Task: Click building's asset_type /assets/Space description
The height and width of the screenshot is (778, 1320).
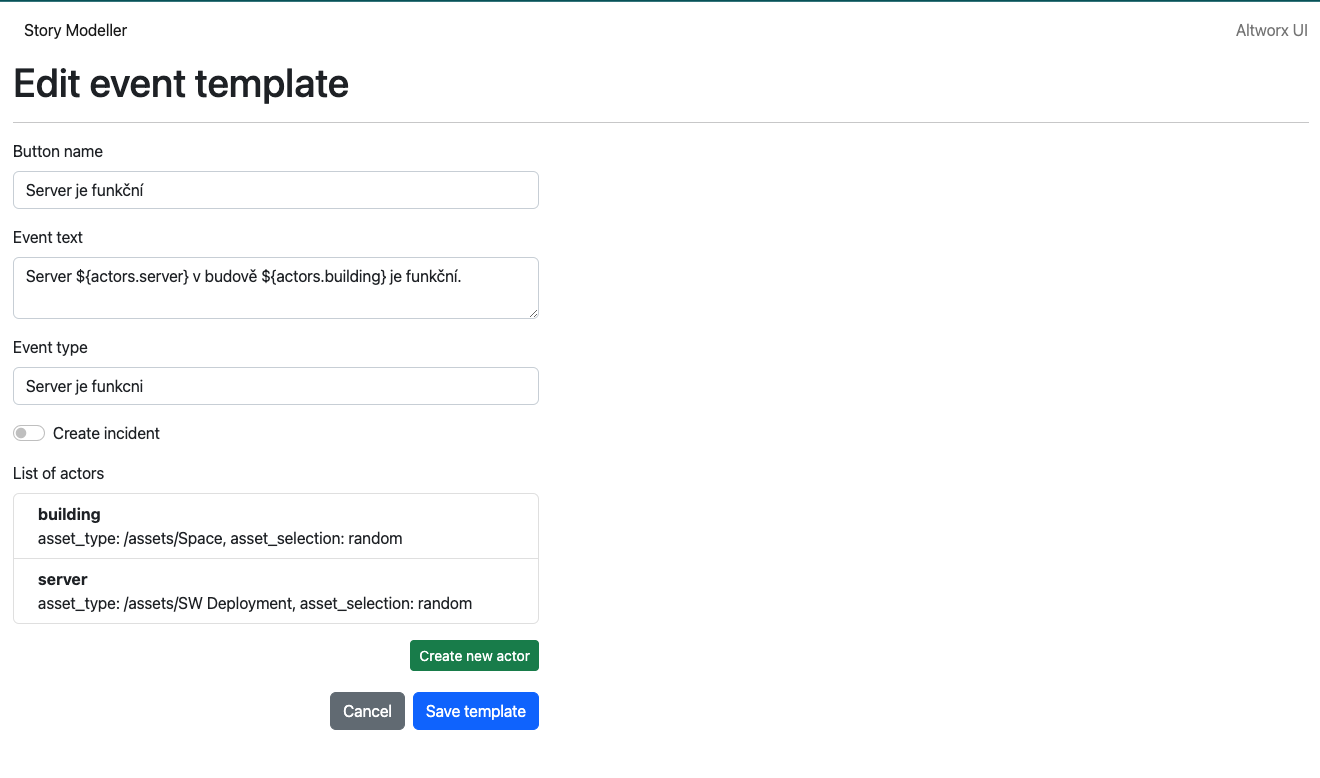Action: [220, 538]
